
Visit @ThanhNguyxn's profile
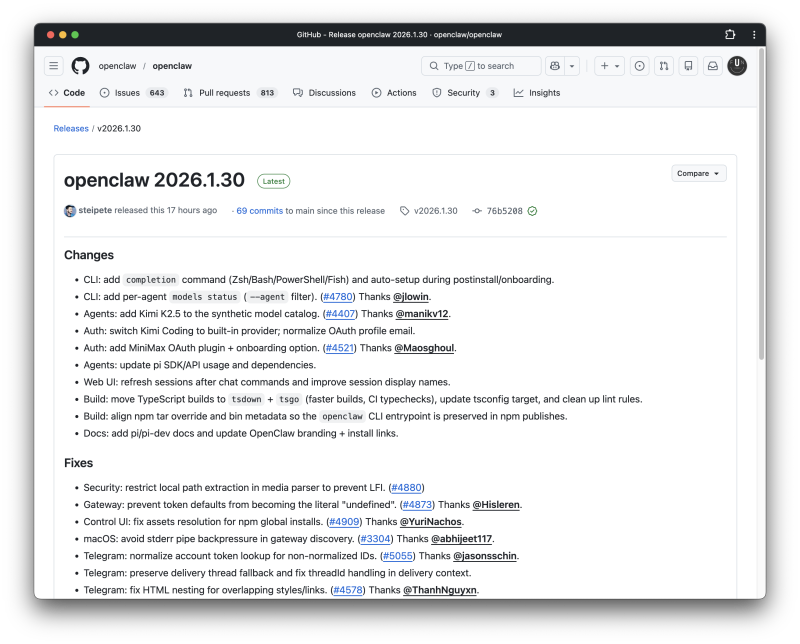[440, 590]
